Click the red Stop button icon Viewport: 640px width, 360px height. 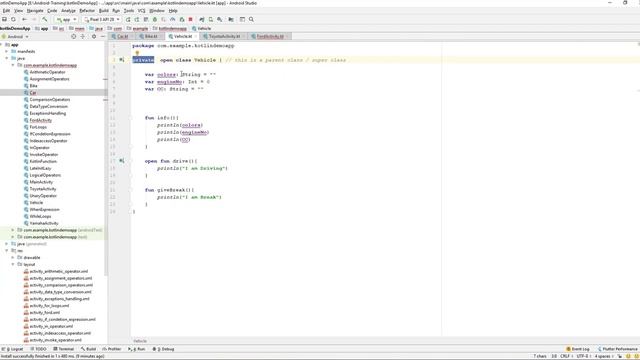pyautogui.click(x=191, y=19)
